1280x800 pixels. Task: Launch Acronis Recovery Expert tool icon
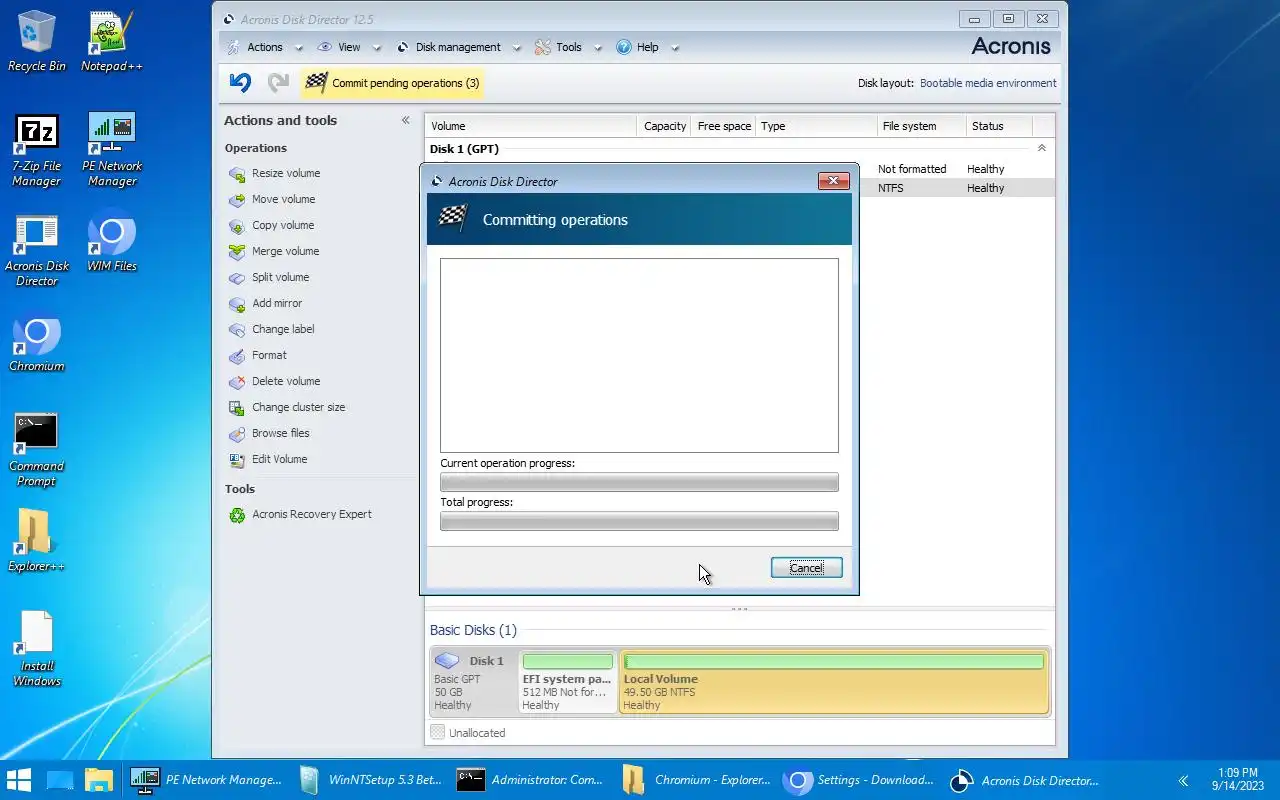click(x=237, y=515)
